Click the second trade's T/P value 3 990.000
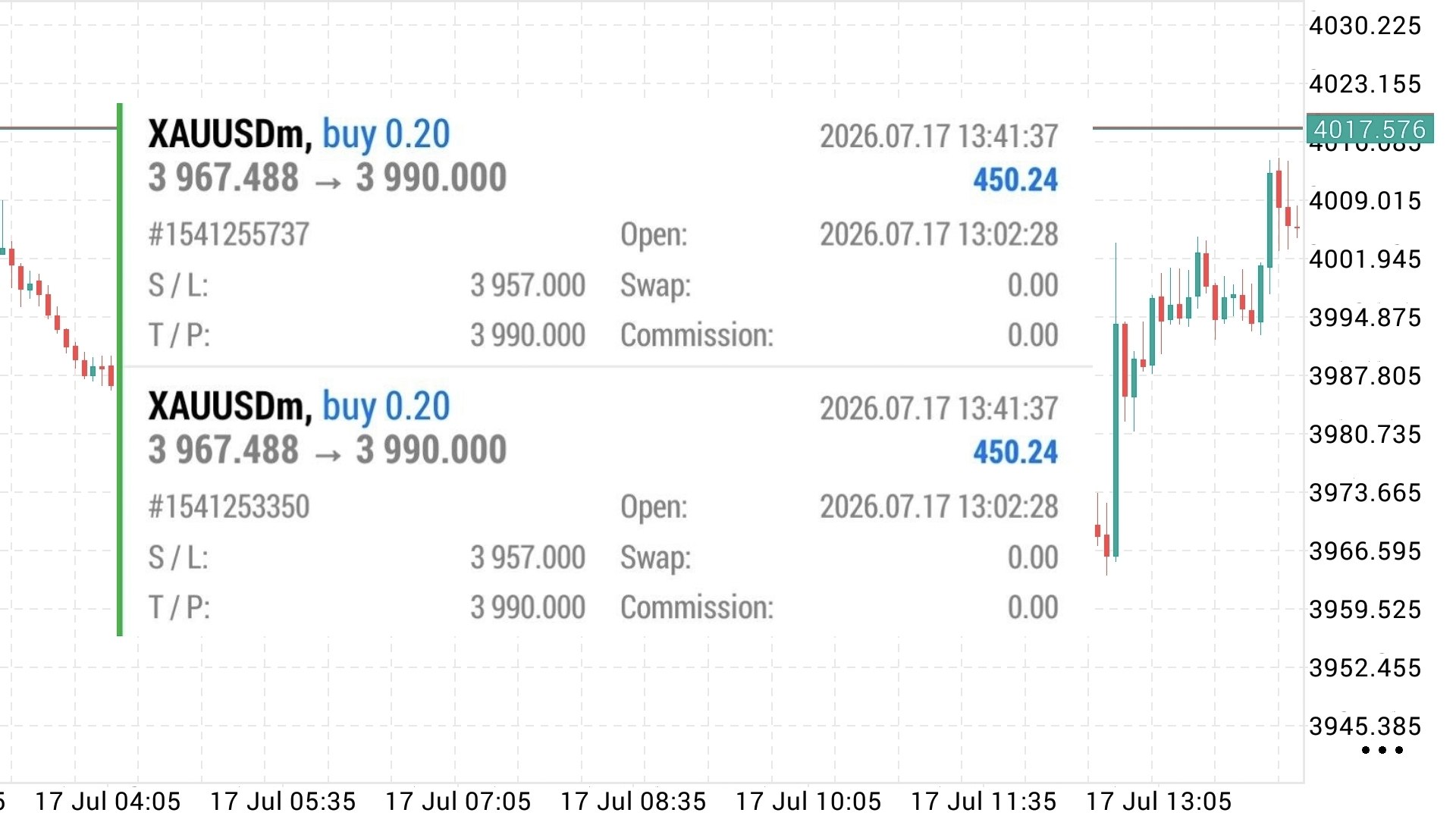The width and height of the screenshot is (1456, 819). tap(528, 608)
